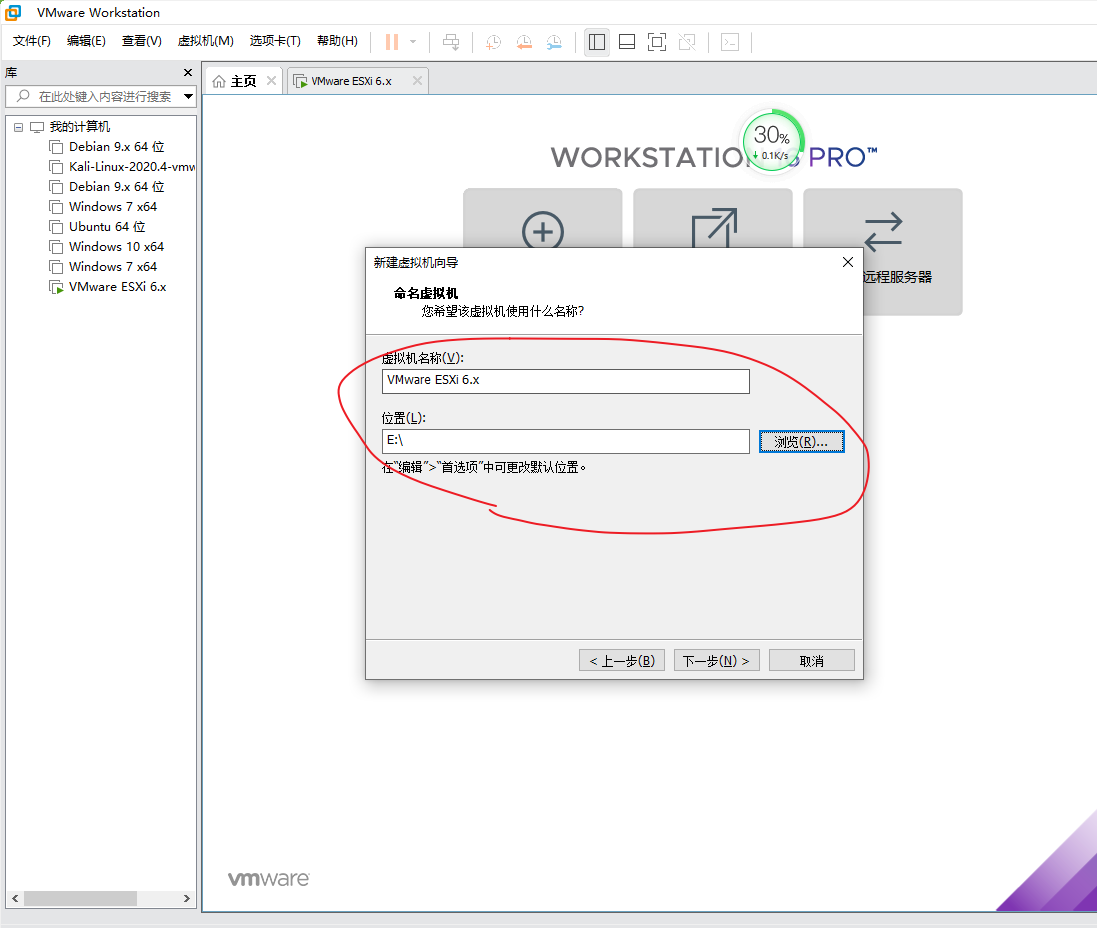
Task: Click the Kali-Linux VM icon in library
Action: click(x=56, y=167)
